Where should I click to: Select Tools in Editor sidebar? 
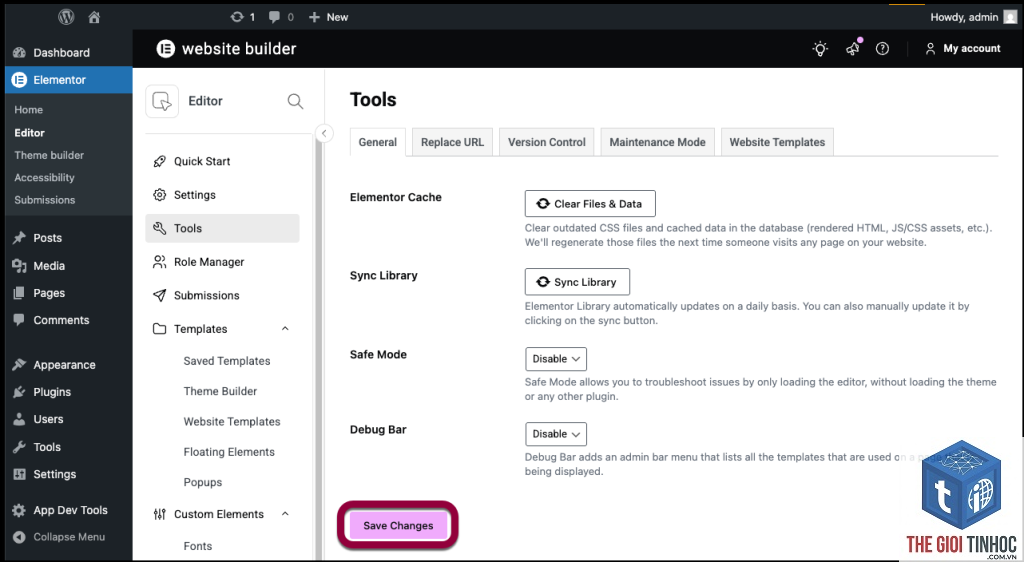222,228
